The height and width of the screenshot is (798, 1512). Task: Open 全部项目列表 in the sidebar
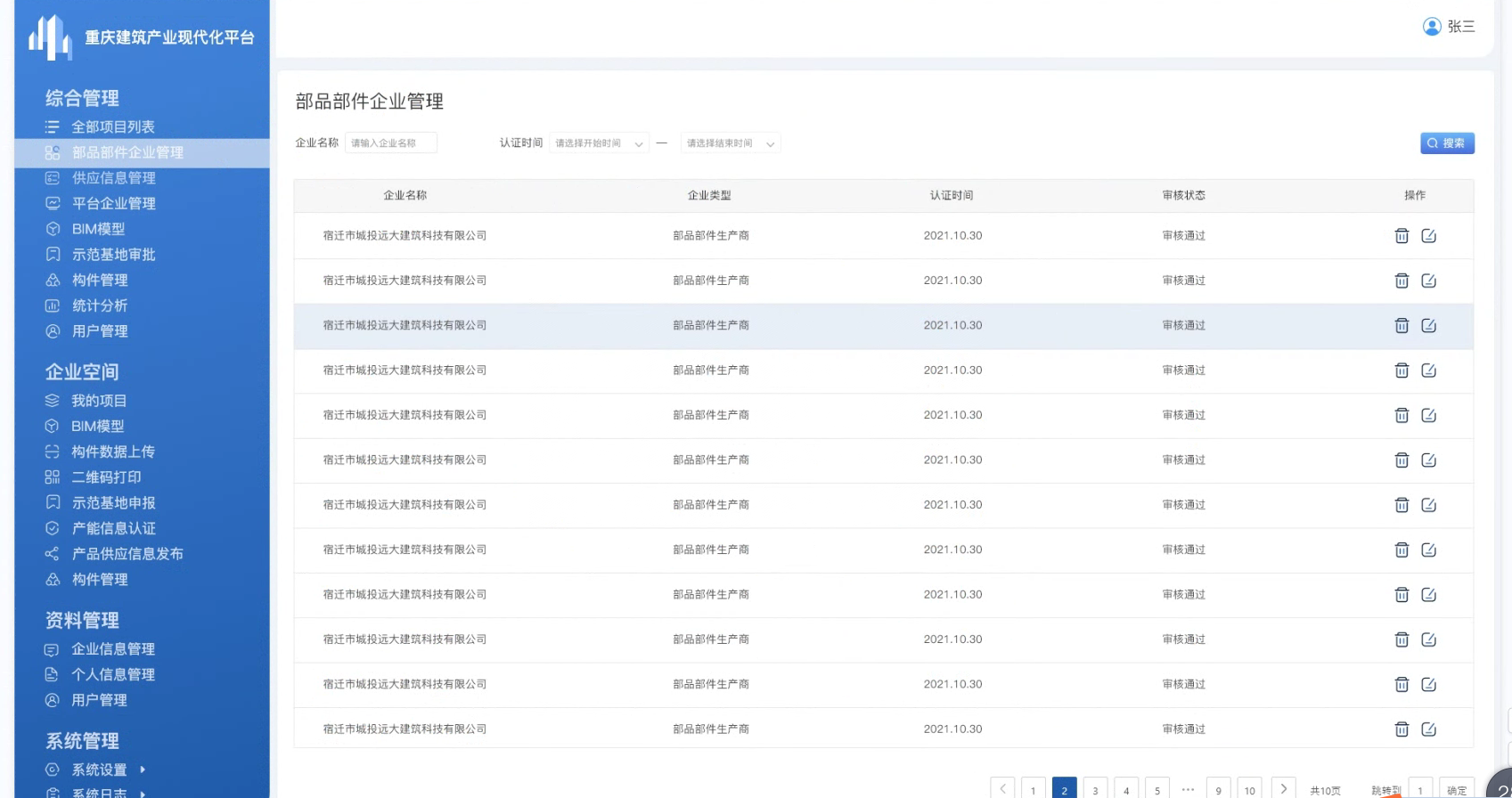[113, 127]
